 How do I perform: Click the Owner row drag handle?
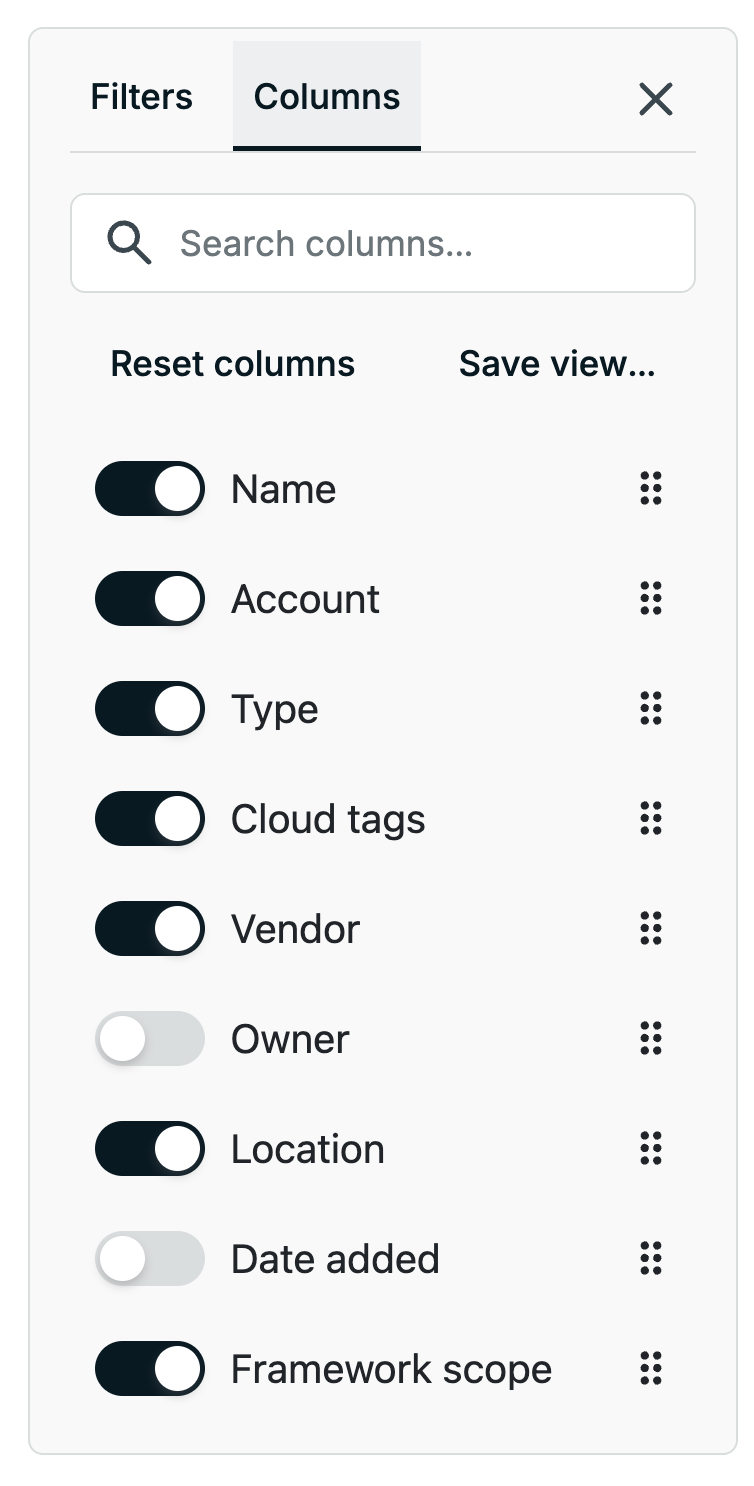[651, 1039]
